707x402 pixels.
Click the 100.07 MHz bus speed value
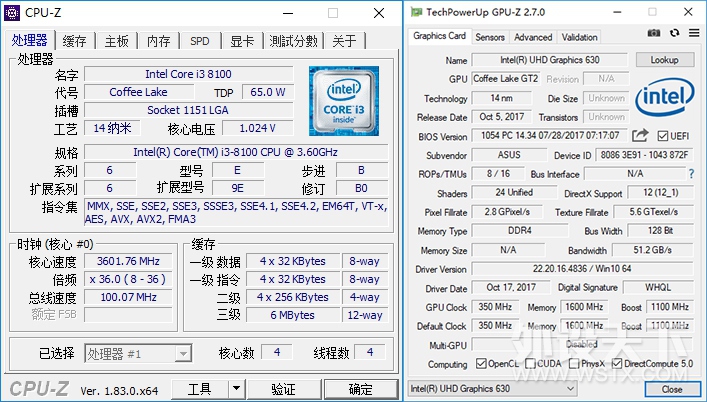point(129,297)
